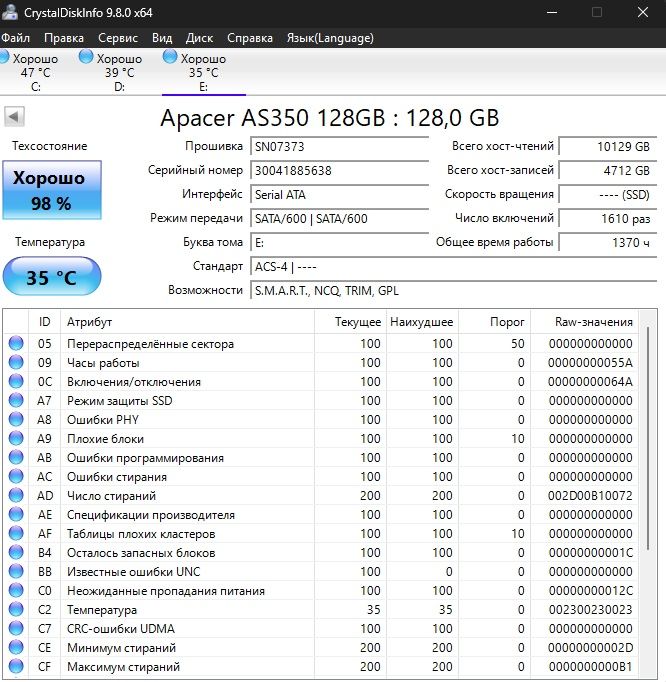666x682 pixels.
Task: Click status orb for attribute 05 row
Action: (16, 343)
